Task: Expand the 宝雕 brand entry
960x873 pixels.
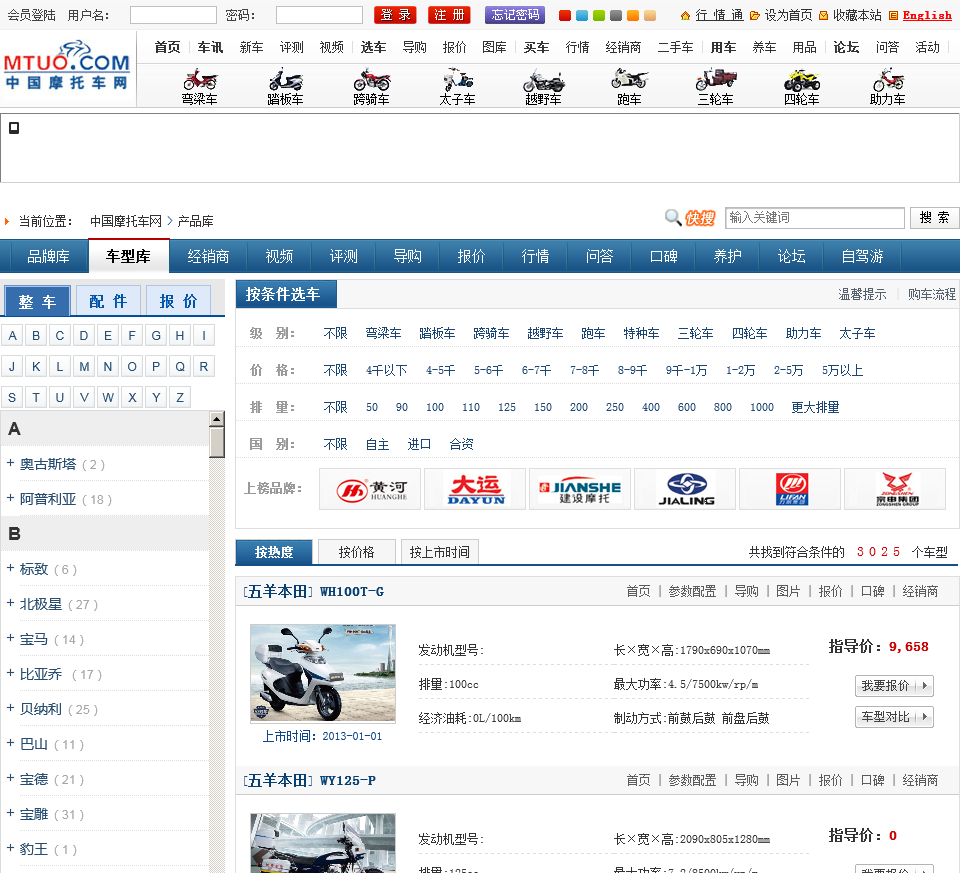Action: 10,814
